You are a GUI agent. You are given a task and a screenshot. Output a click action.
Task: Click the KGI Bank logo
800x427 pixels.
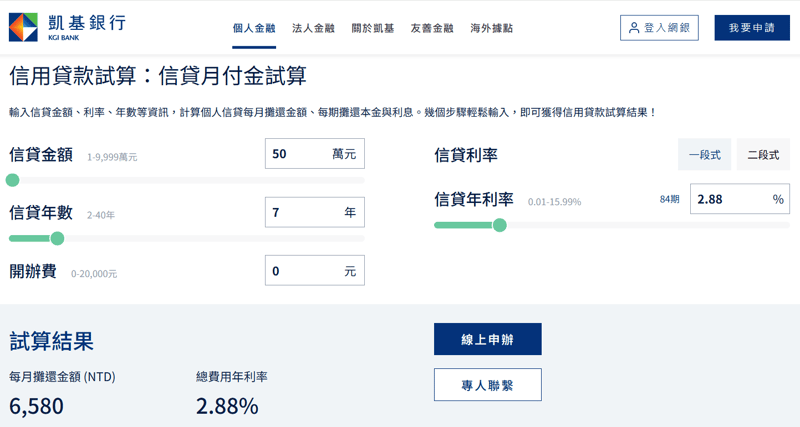click(67, 27)
